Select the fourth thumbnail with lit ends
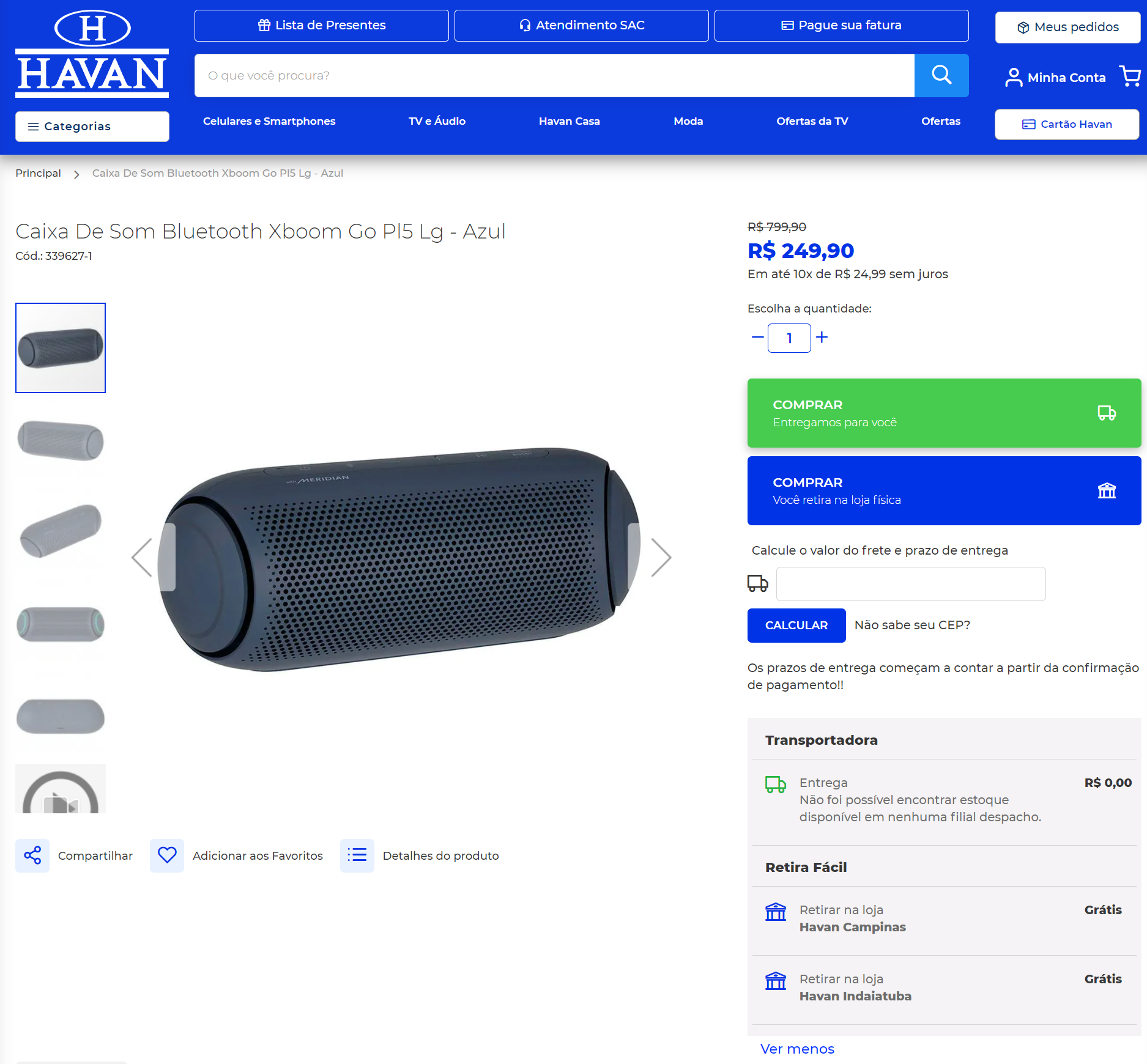Screen dimensions: 1147x1064 point(61,624)
